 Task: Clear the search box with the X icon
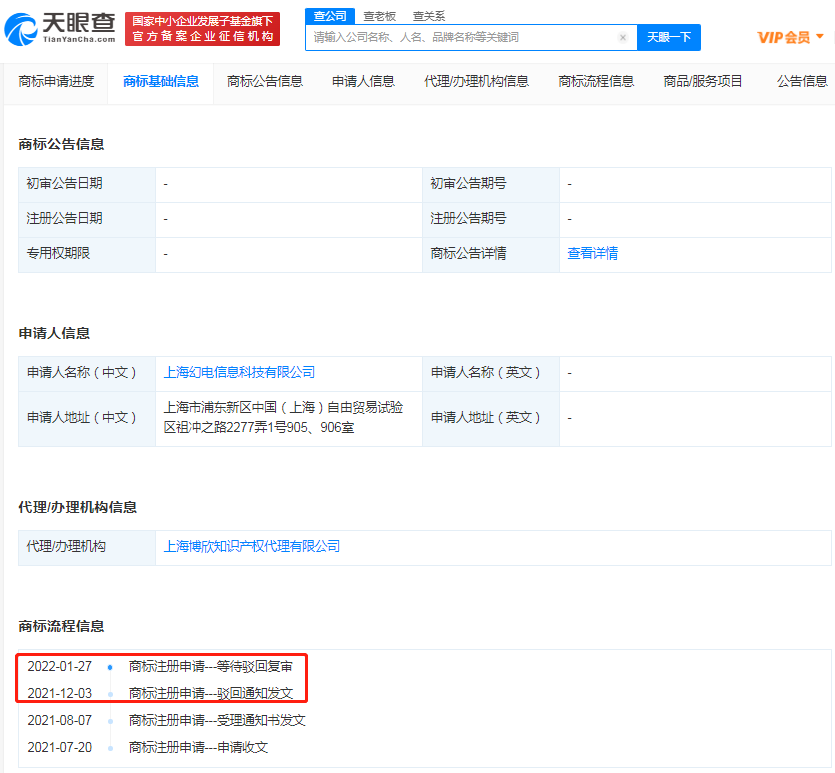tap(623, 38)
